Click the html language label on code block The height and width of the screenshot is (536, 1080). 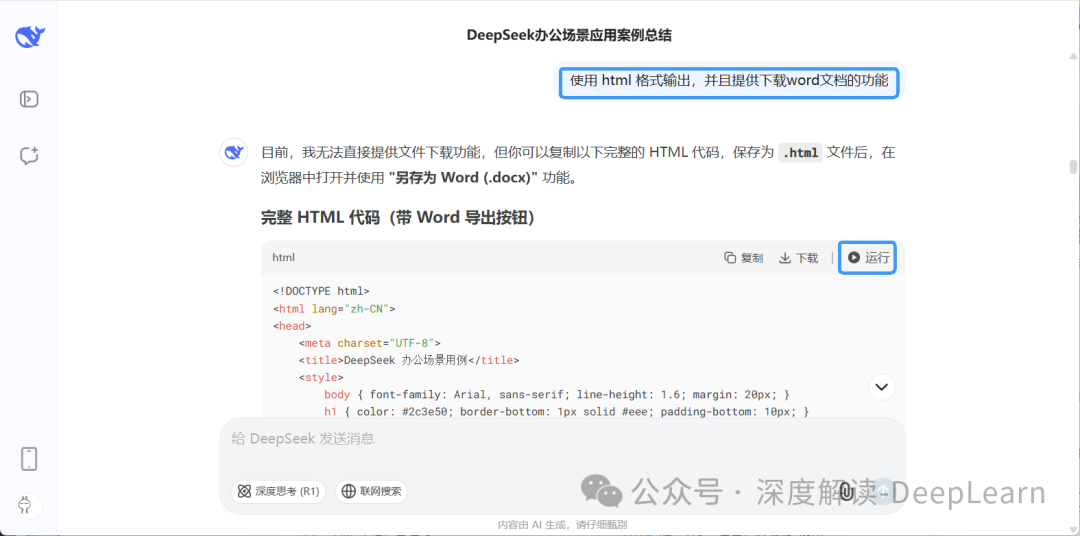coord(284,258)
